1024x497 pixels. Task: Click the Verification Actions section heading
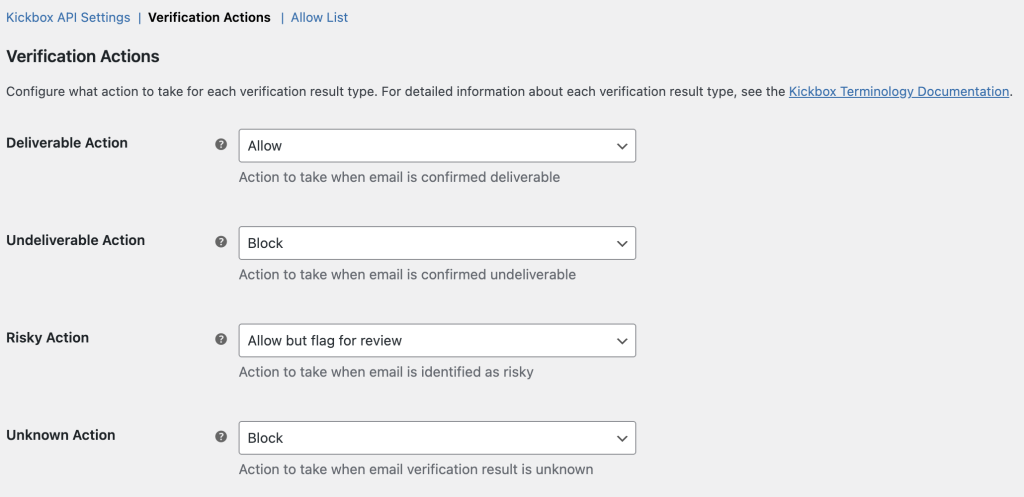tap(83, 56)
